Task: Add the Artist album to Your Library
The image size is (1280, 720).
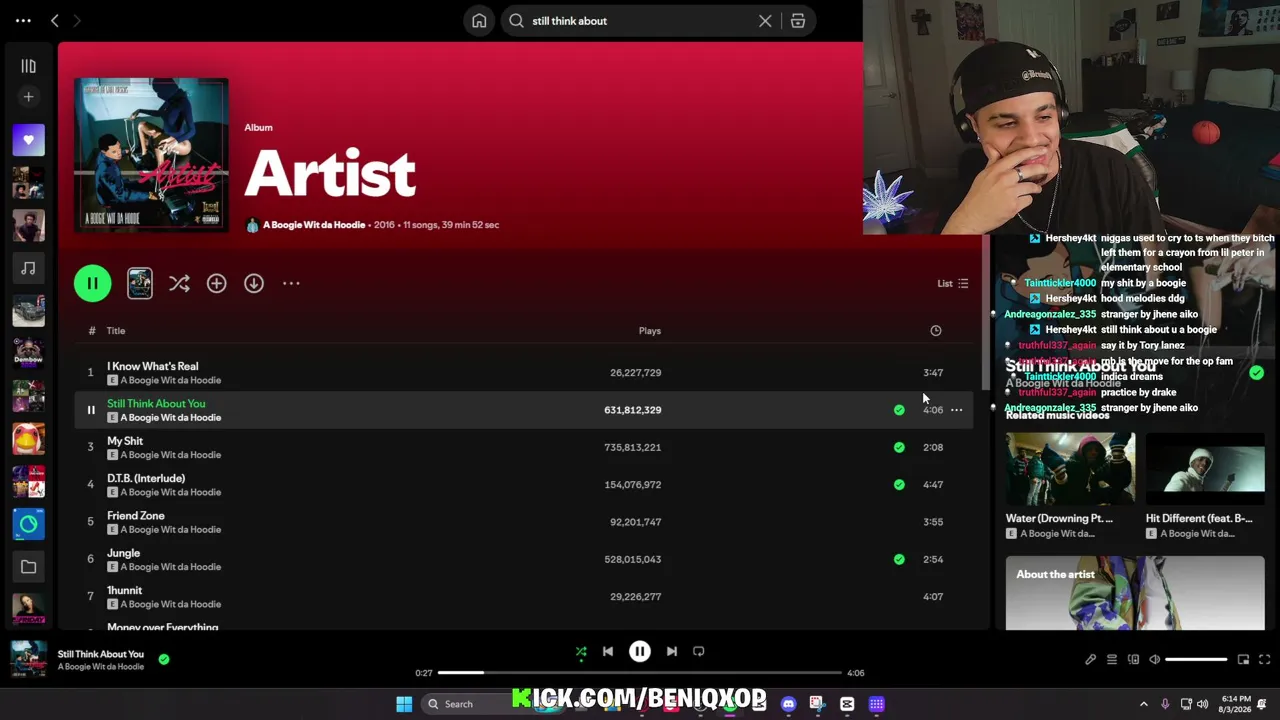Action: pos(216,284)
